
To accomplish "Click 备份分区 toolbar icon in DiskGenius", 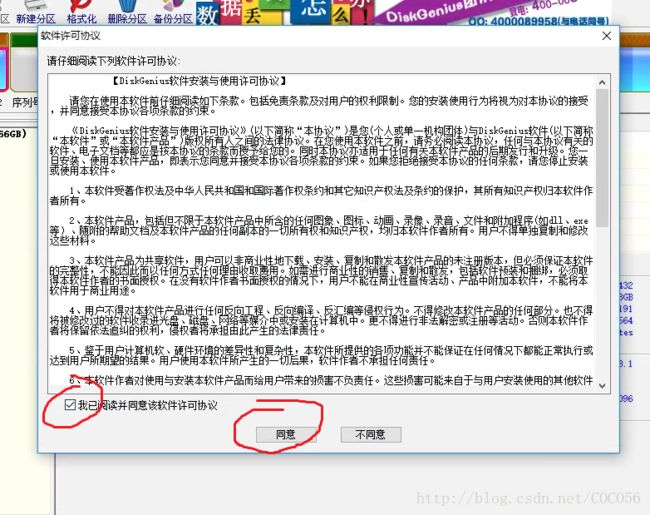I will [172, 12].
